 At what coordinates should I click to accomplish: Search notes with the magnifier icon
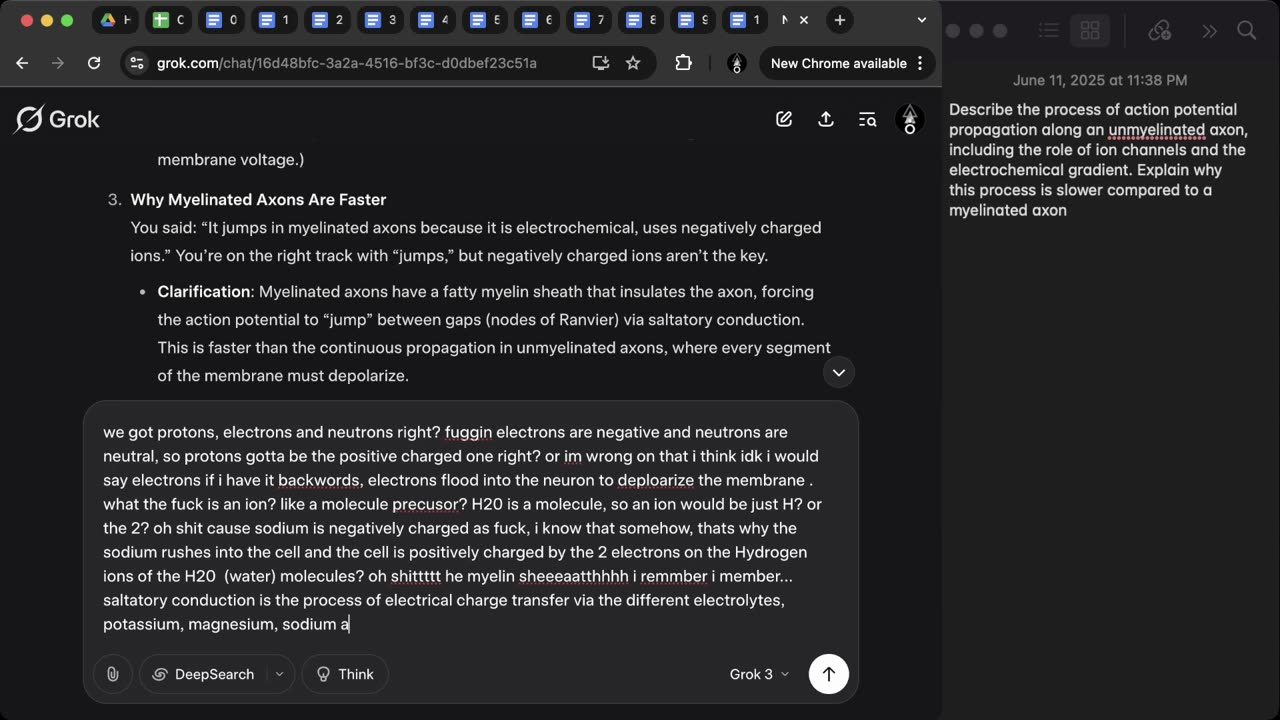[x=1247, y=31]
